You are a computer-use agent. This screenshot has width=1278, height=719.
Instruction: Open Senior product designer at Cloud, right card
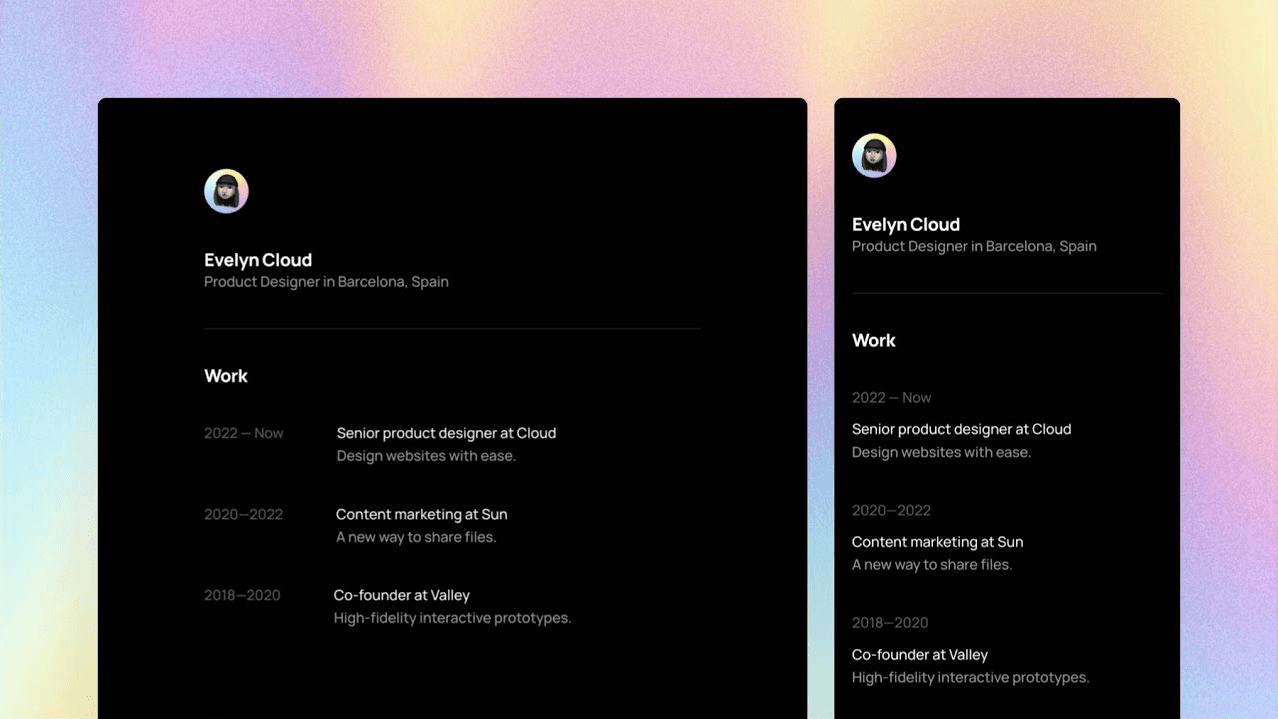point(961,429)
